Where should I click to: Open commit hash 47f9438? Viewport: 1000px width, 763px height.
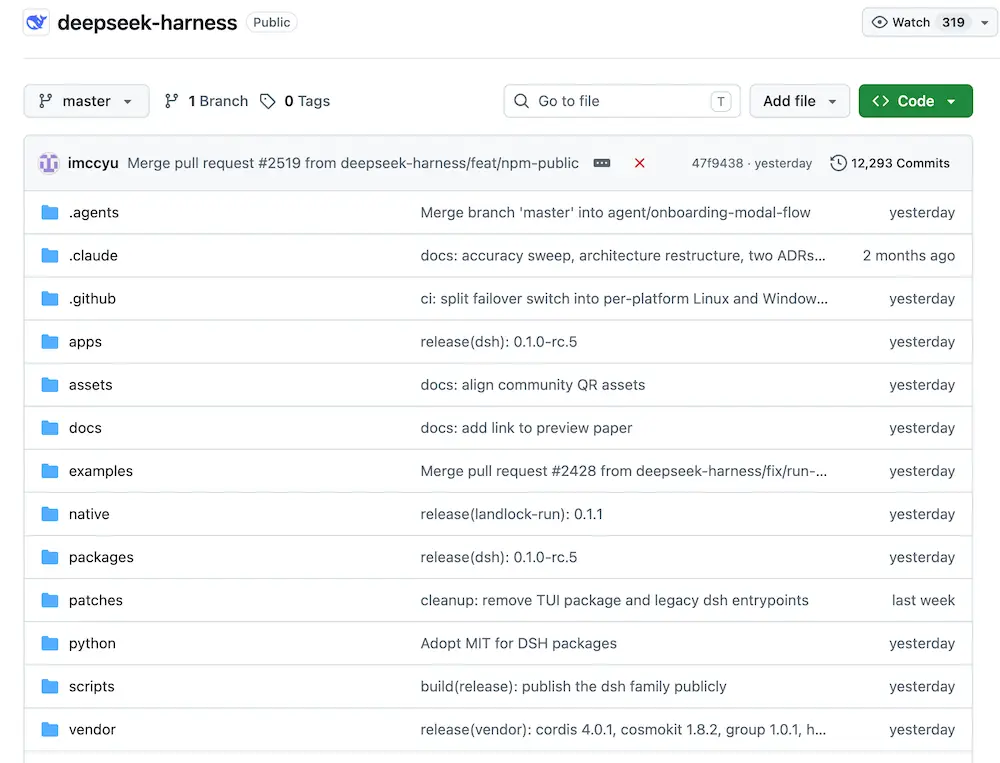pyautogui.click(x=717, y=163)
